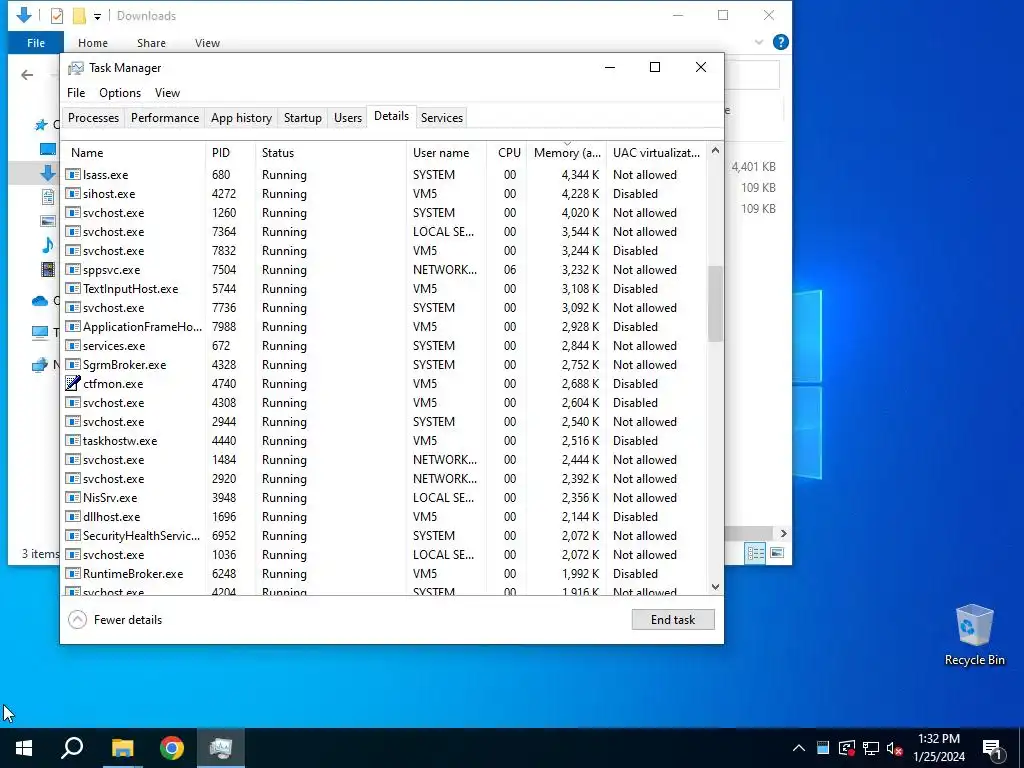
Task: Click File Explorer back arrow
Action: [x=27, y=75]
